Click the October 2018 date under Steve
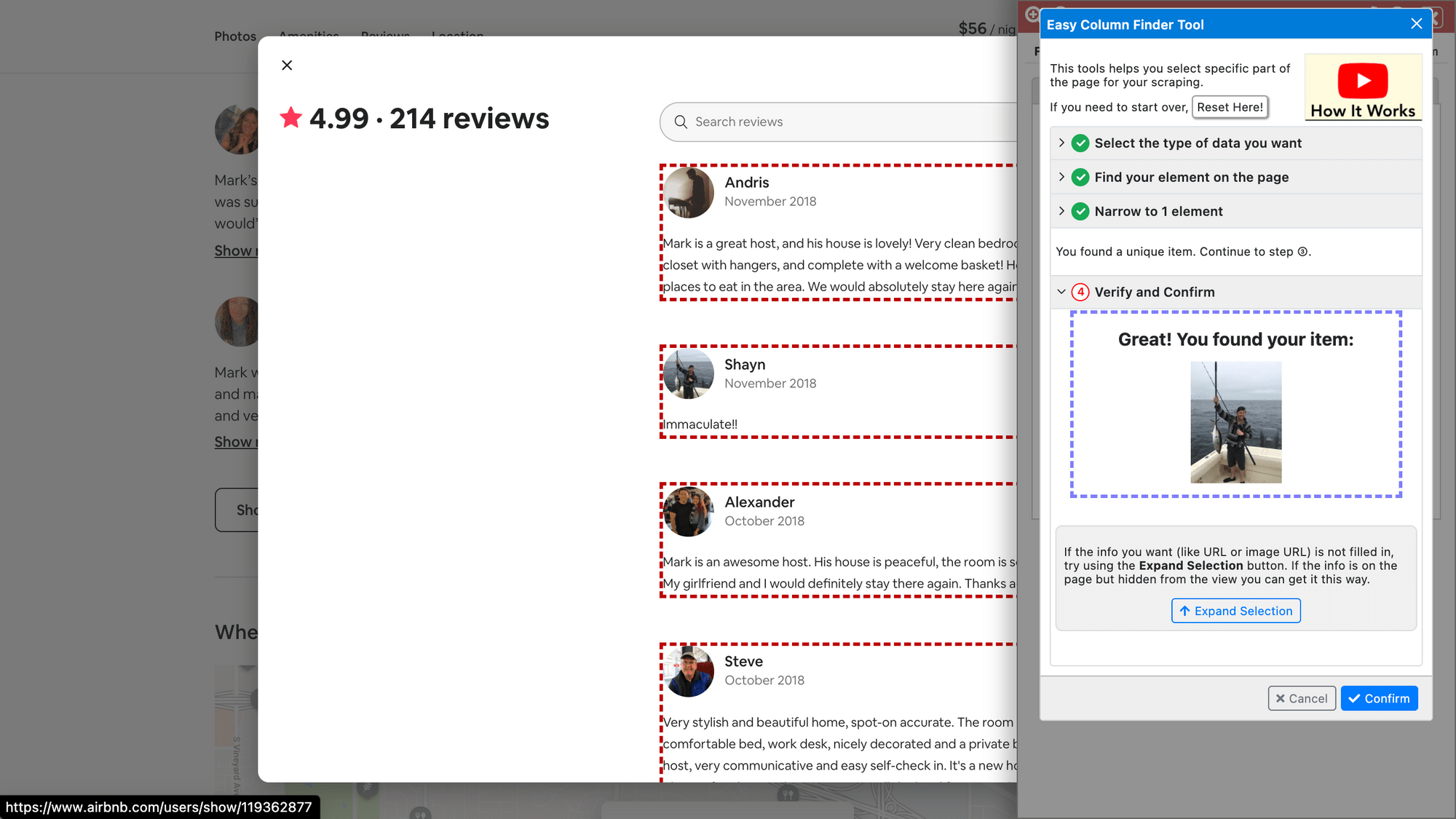The image size is (1456, 819). (764, 681)
